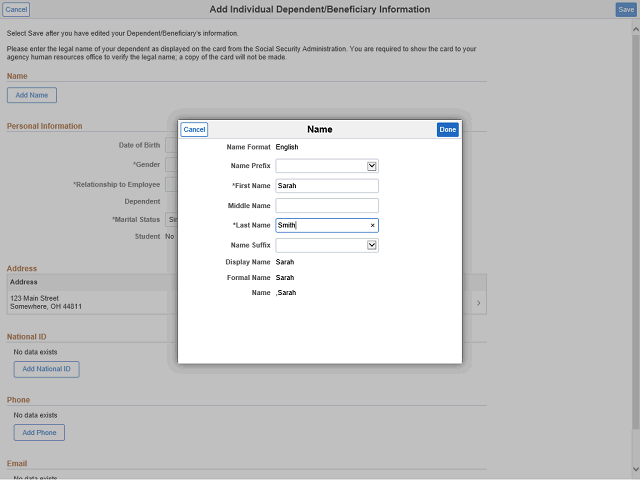Click into the First Name field
This screenshot has height=480, width=640.
[326, 186]
